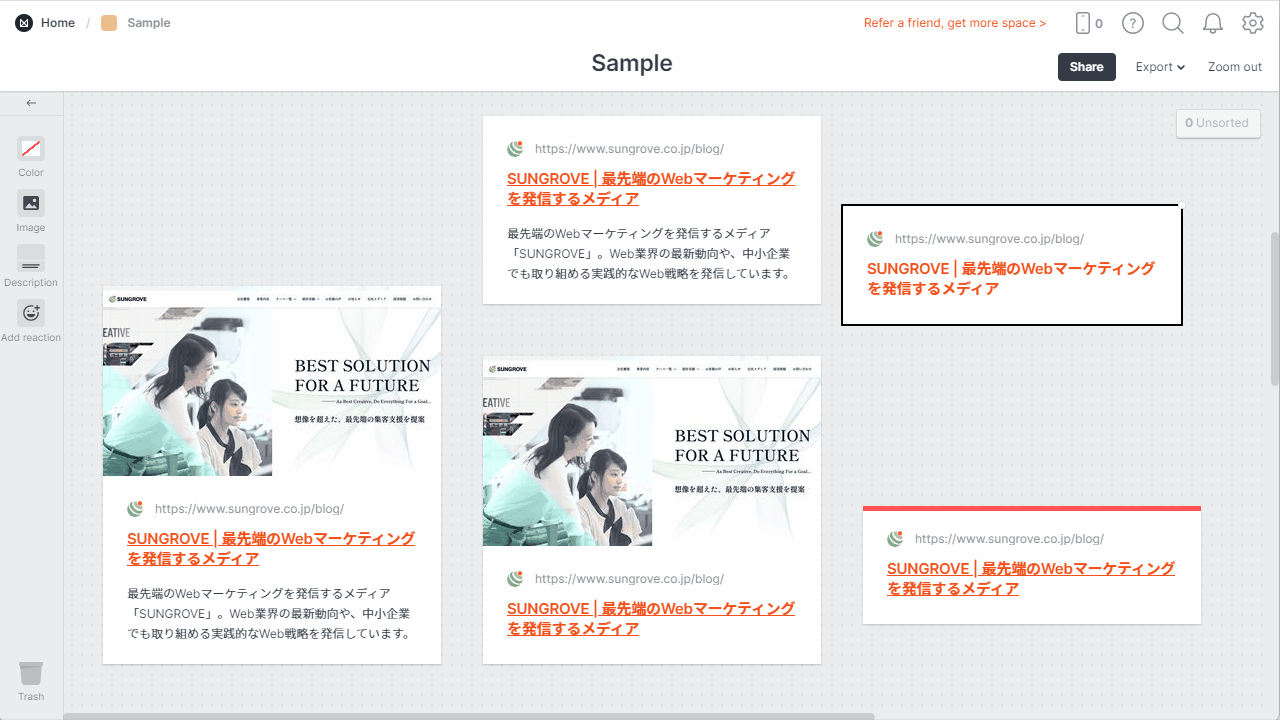
Task: Click the Trash icon
Action: tap(31, 673)
